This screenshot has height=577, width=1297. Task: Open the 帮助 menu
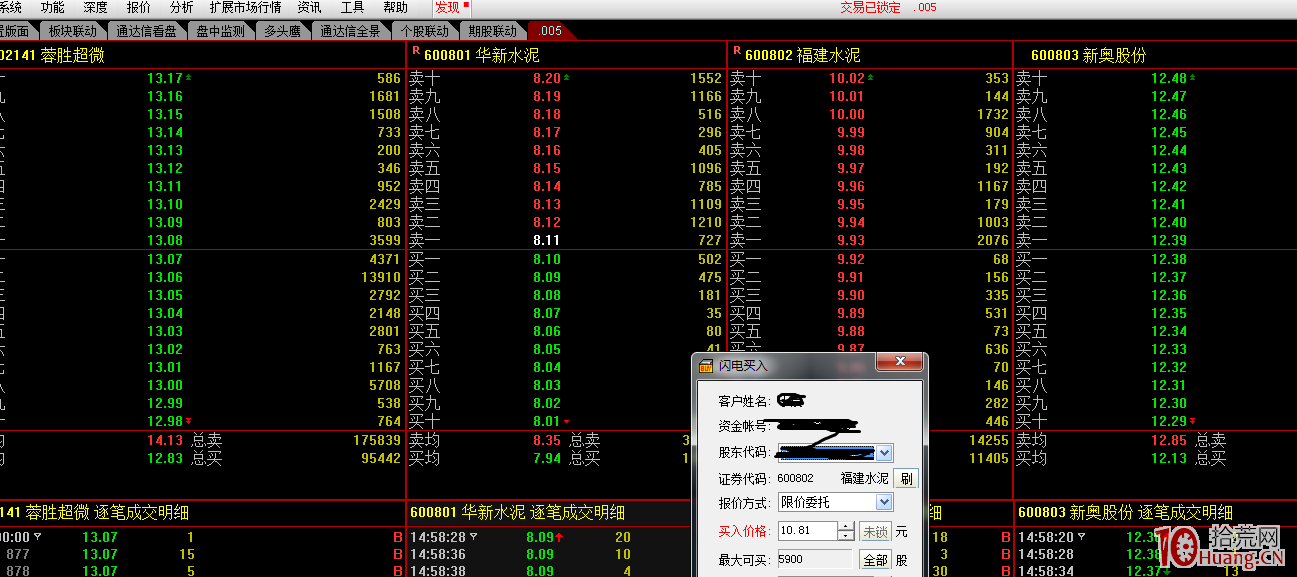(396, 8)
